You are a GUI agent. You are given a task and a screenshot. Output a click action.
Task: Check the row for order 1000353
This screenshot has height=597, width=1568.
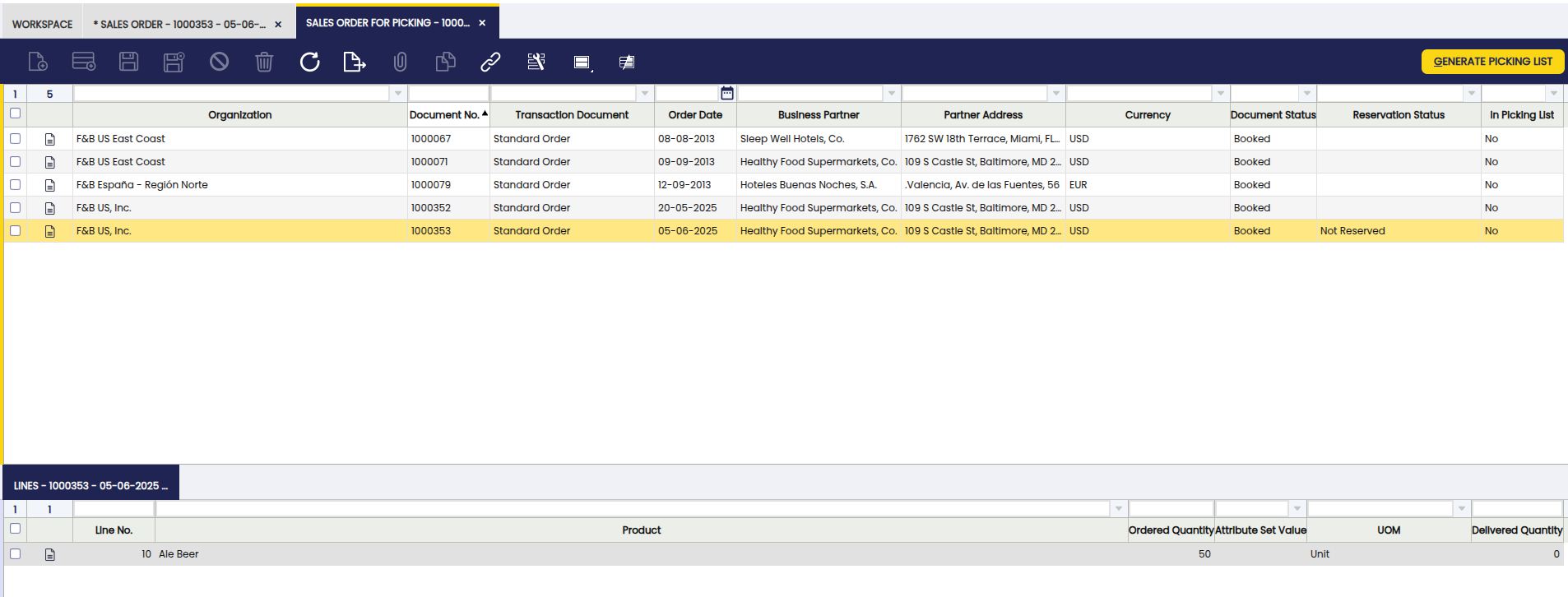click(15, 230)
